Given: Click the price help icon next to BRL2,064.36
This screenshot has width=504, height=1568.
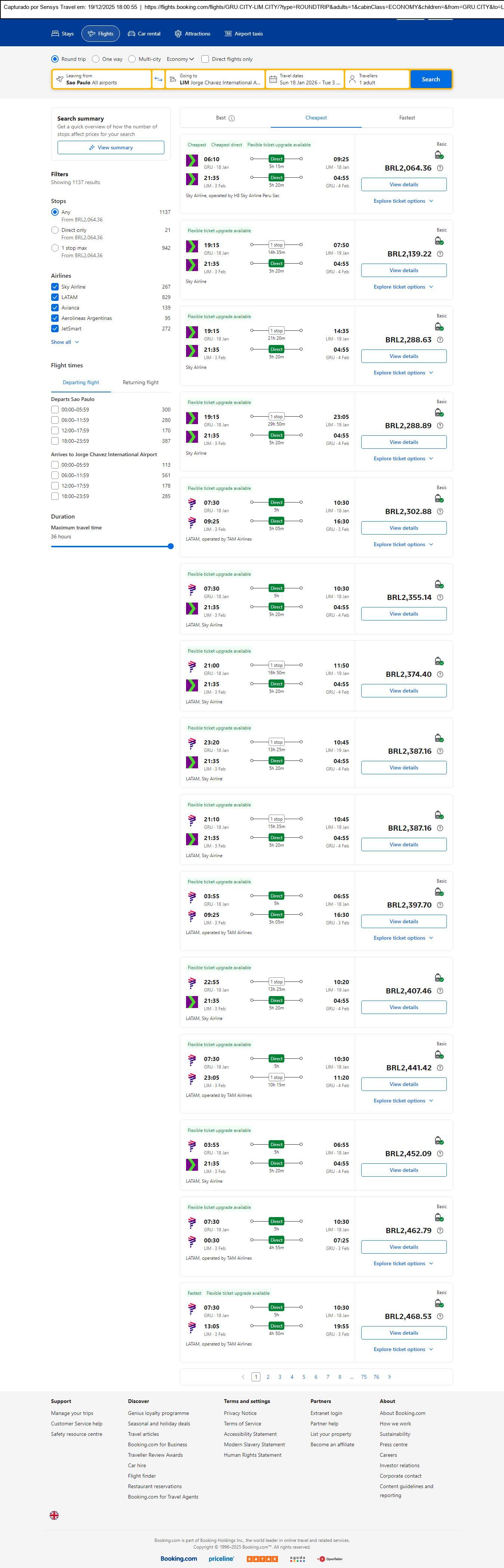Looking at the screenshot, I should point(440,168).
